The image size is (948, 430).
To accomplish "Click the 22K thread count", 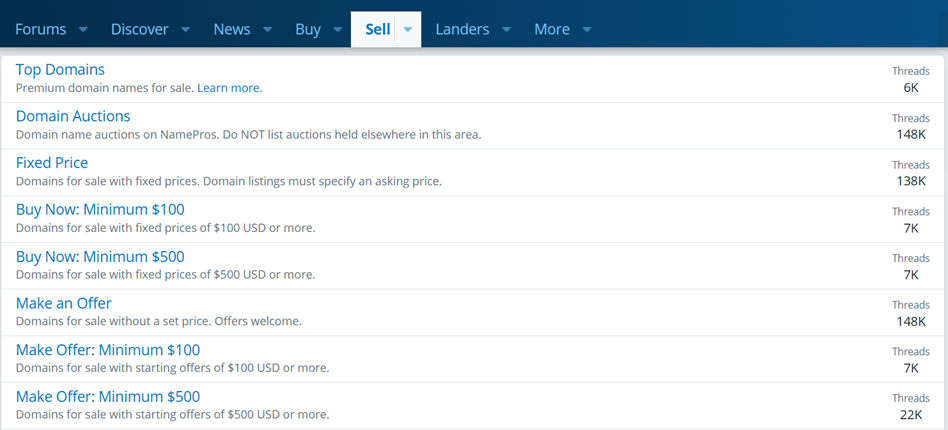I will (x=911, y=415).
